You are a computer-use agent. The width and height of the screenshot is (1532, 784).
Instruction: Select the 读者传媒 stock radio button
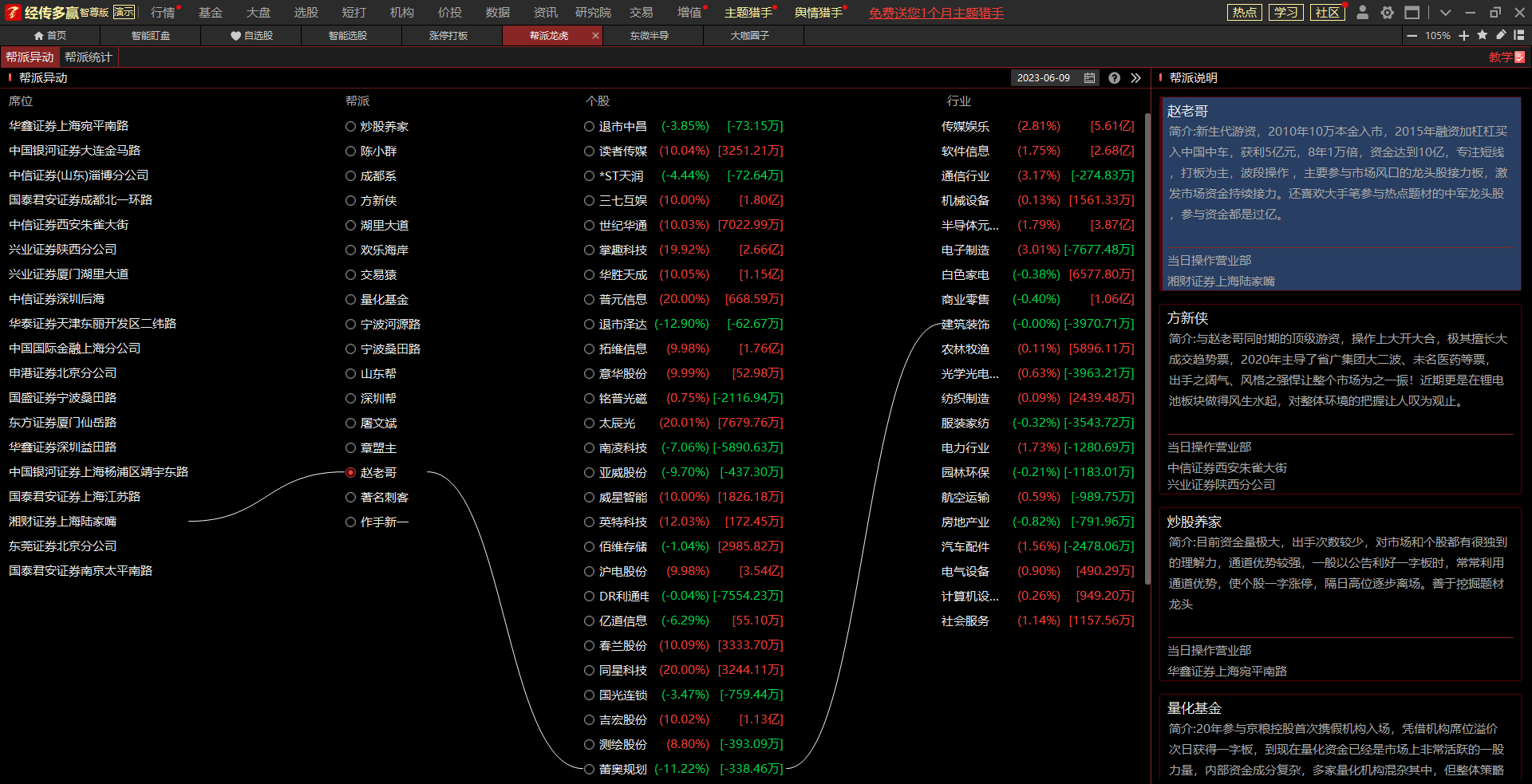pos(589,151)
